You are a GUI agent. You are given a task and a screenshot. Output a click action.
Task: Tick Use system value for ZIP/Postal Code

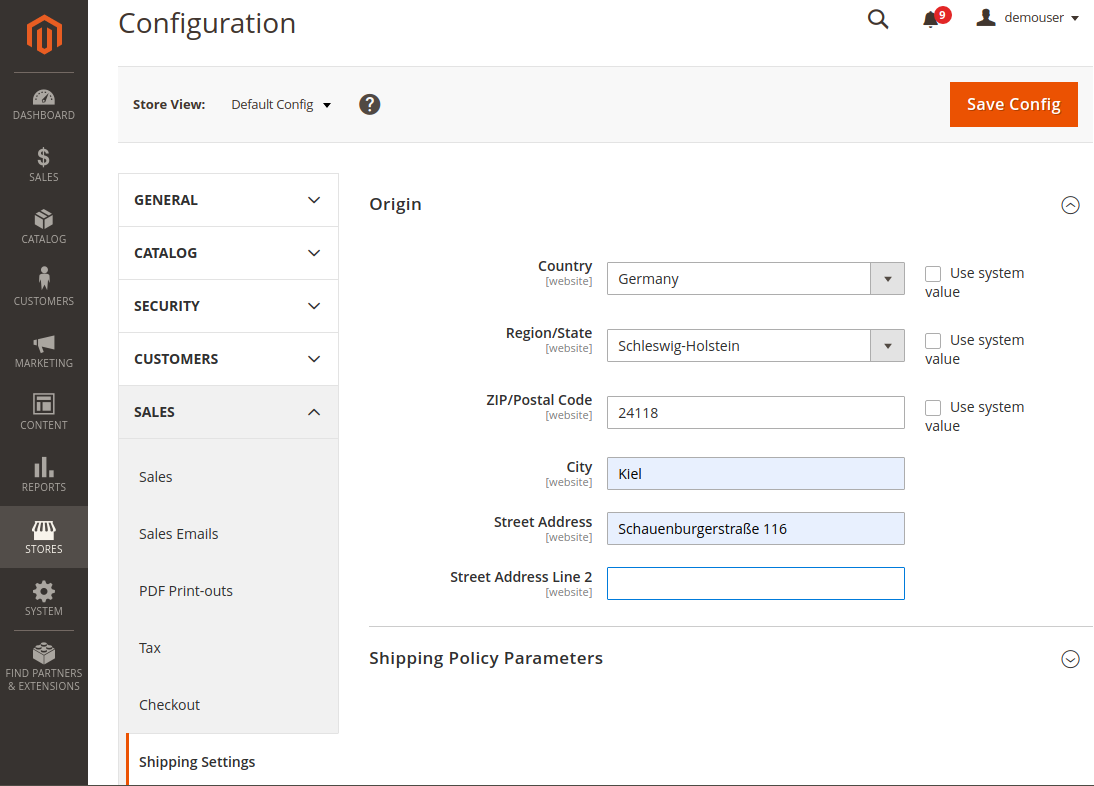click(933, 407)
